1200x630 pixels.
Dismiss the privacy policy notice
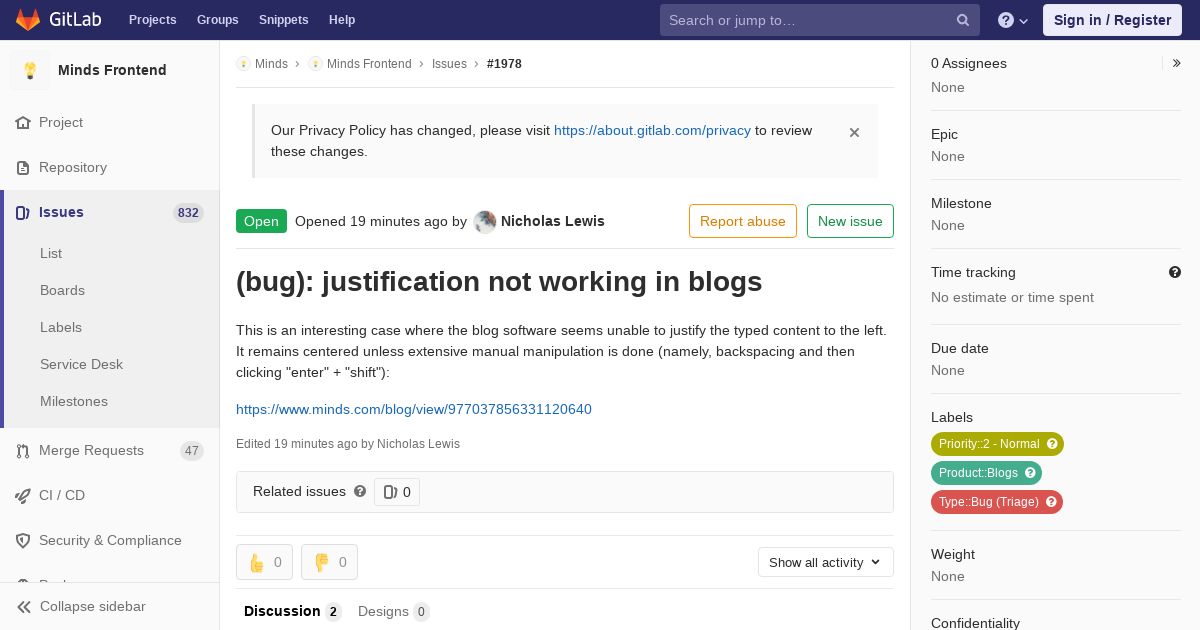tap(854, 132)
